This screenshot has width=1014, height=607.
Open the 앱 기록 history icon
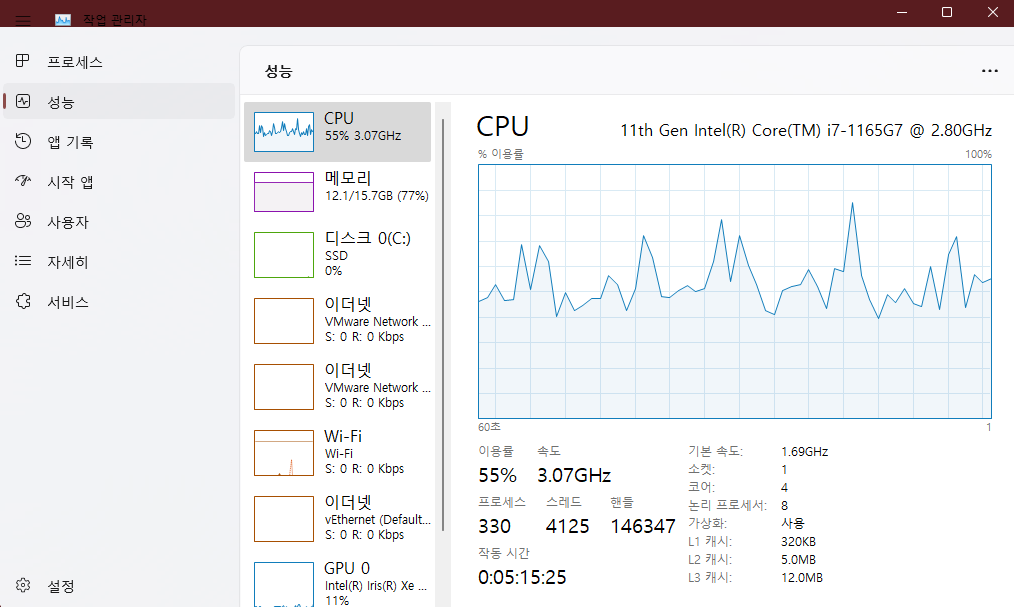(x=23, y=141)
